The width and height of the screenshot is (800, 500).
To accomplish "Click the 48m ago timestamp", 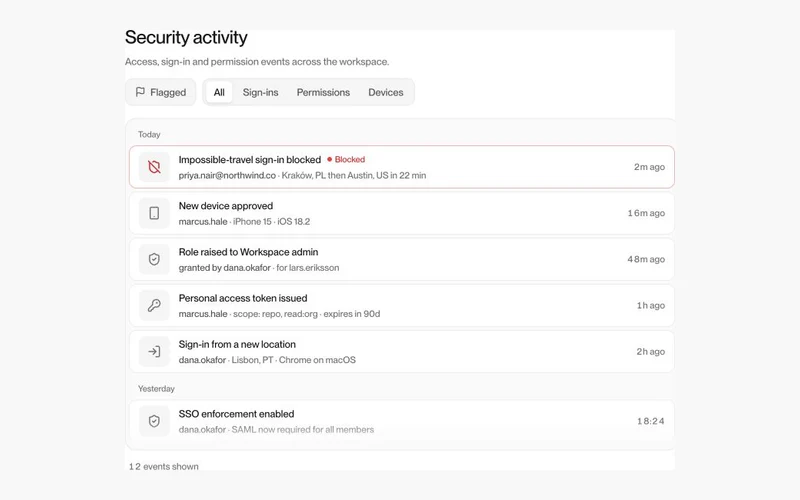I will tap(646, 259).
